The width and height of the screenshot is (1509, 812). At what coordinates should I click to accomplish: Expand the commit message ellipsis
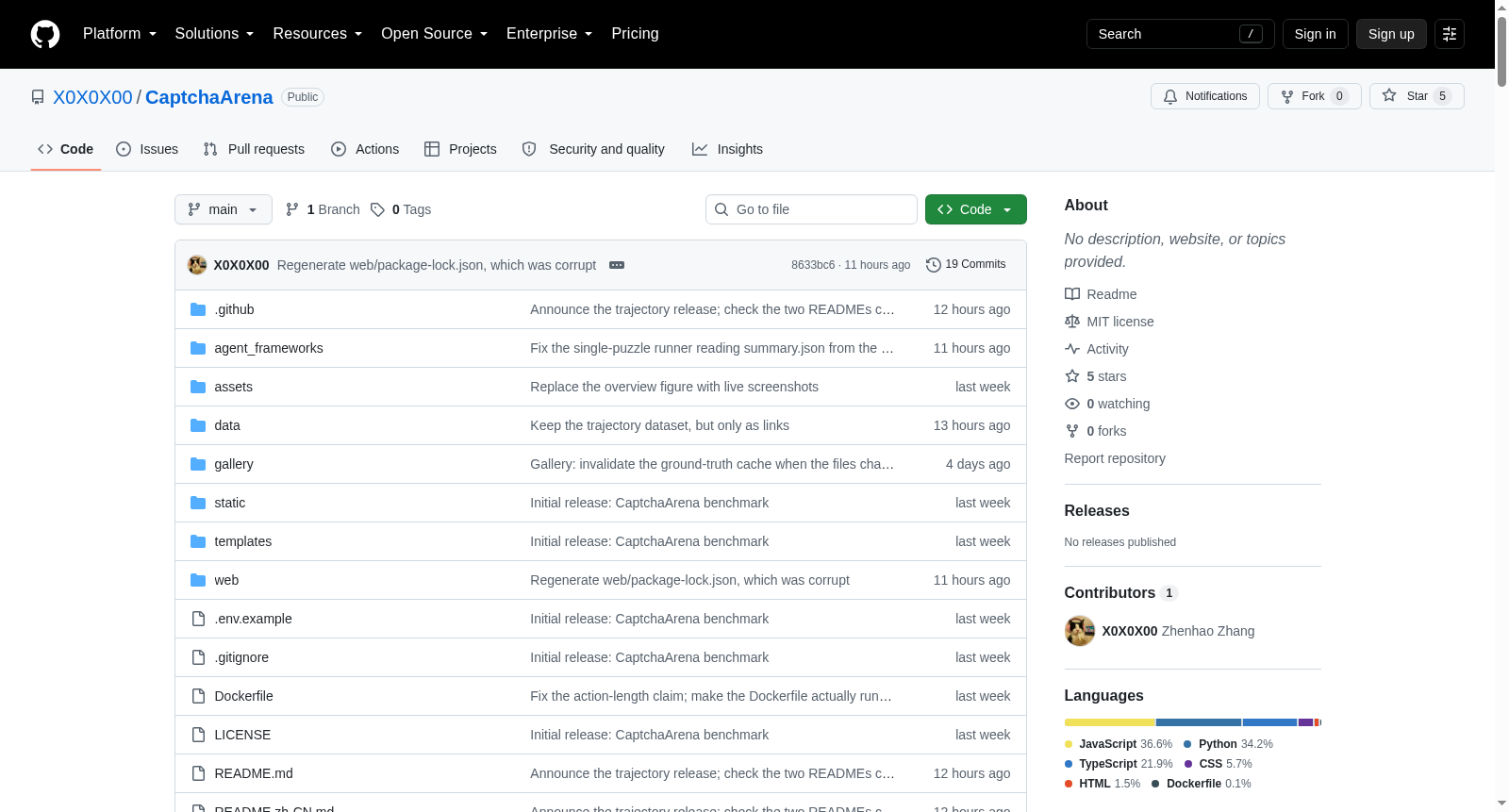click(x=617, y=265)
